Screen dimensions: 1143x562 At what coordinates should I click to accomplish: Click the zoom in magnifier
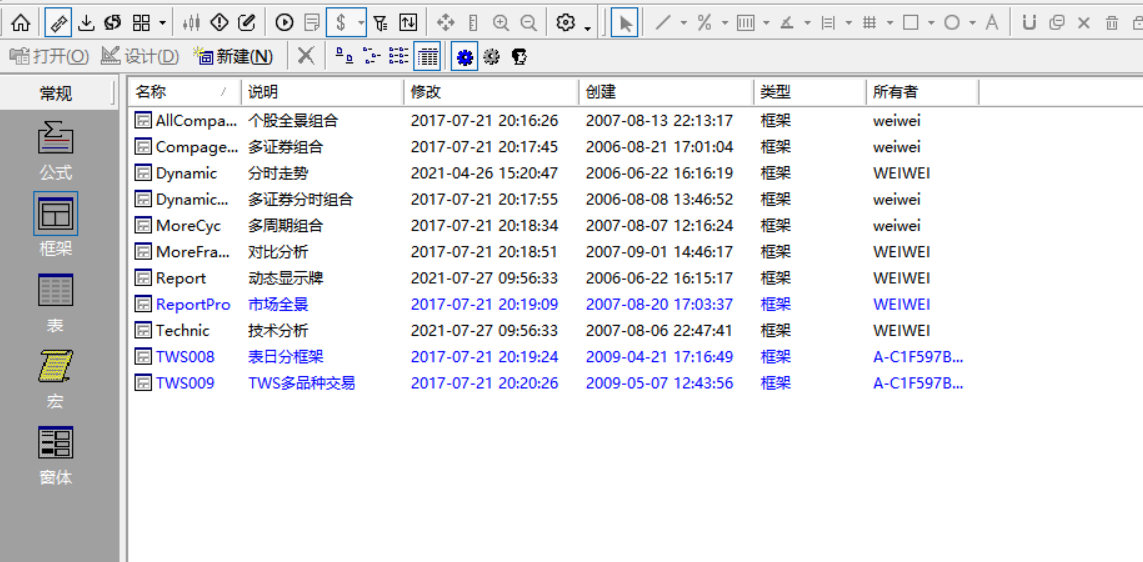click(501, 23)
